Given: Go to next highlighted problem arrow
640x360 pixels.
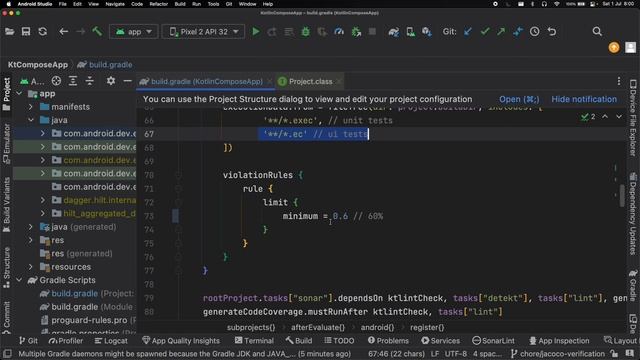Looking at the screenshot, I should pos(619,117).
